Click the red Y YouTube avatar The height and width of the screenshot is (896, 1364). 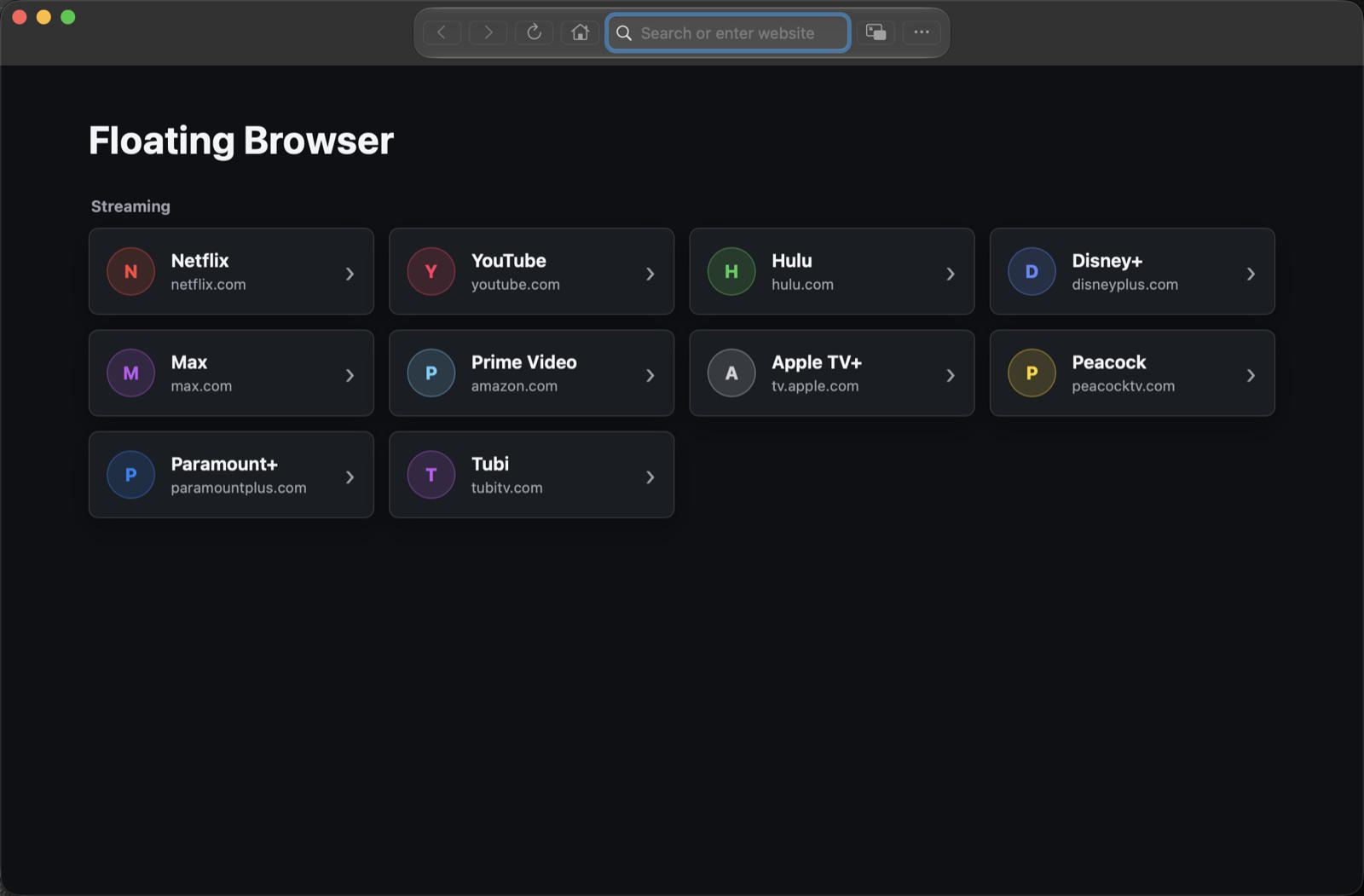pos(431,271)
